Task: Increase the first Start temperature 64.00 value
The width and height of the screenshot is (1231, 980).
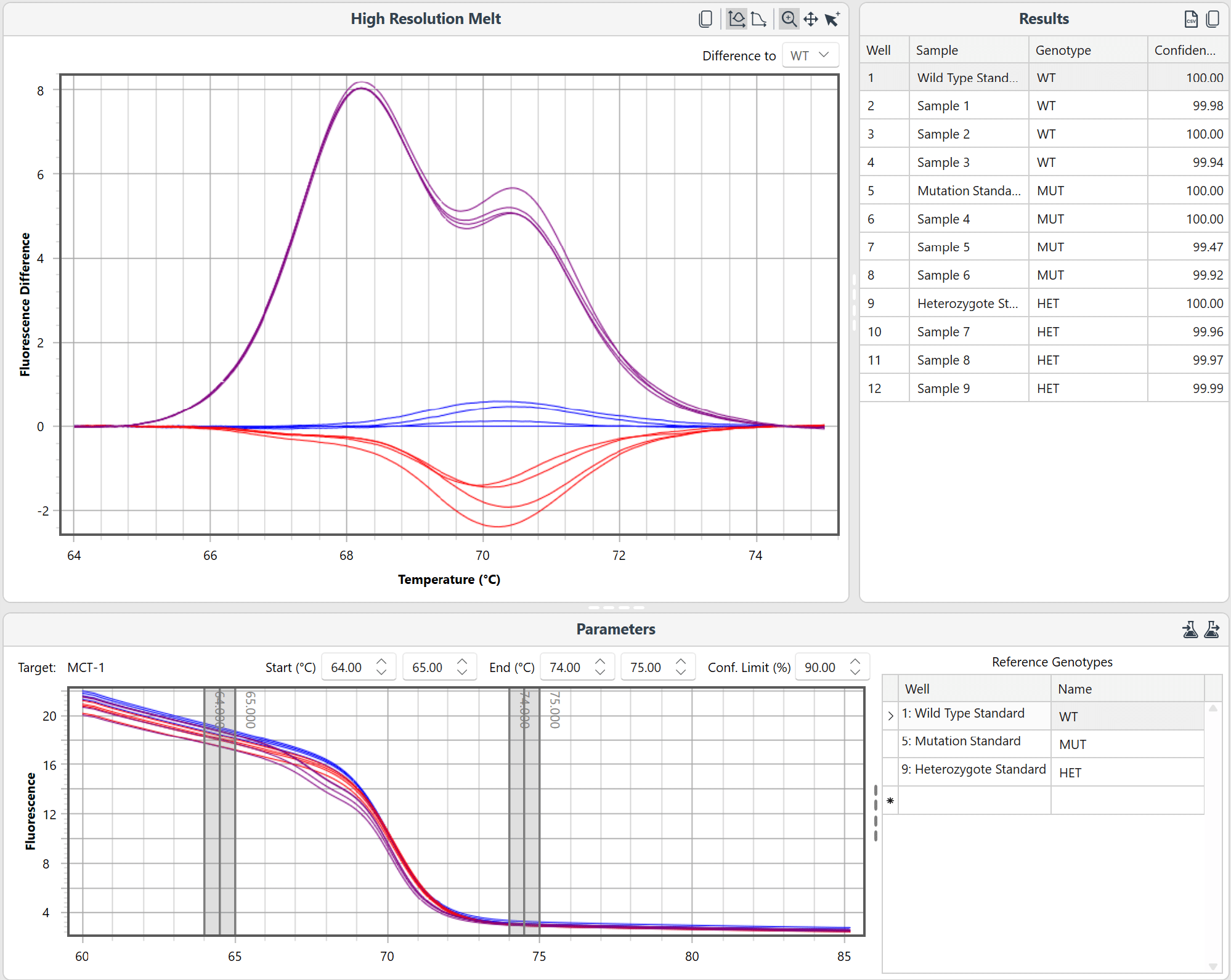Action: coord(381,662)
